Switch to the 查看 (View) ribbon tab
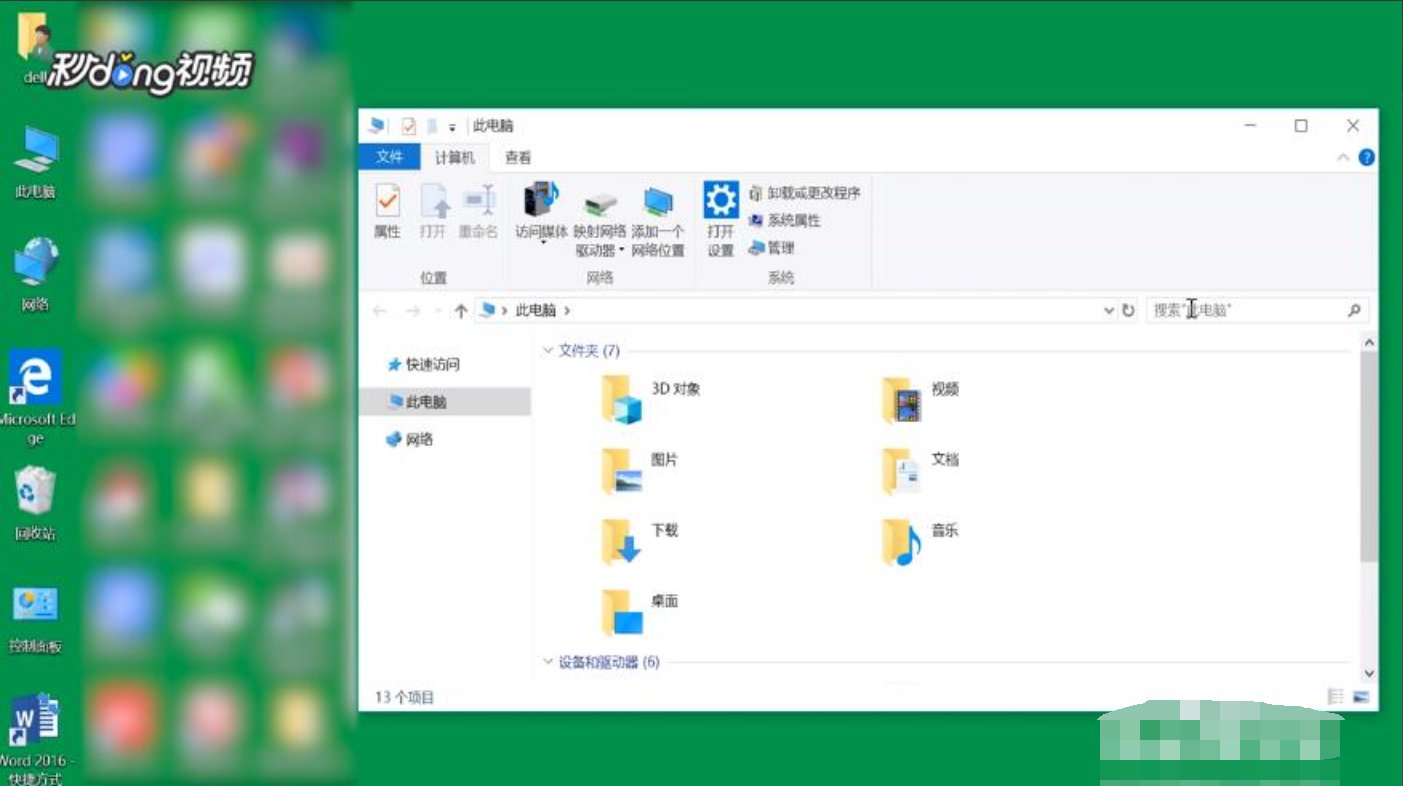The width and height of the screenshot is (1403, 786). click(518, 157)
